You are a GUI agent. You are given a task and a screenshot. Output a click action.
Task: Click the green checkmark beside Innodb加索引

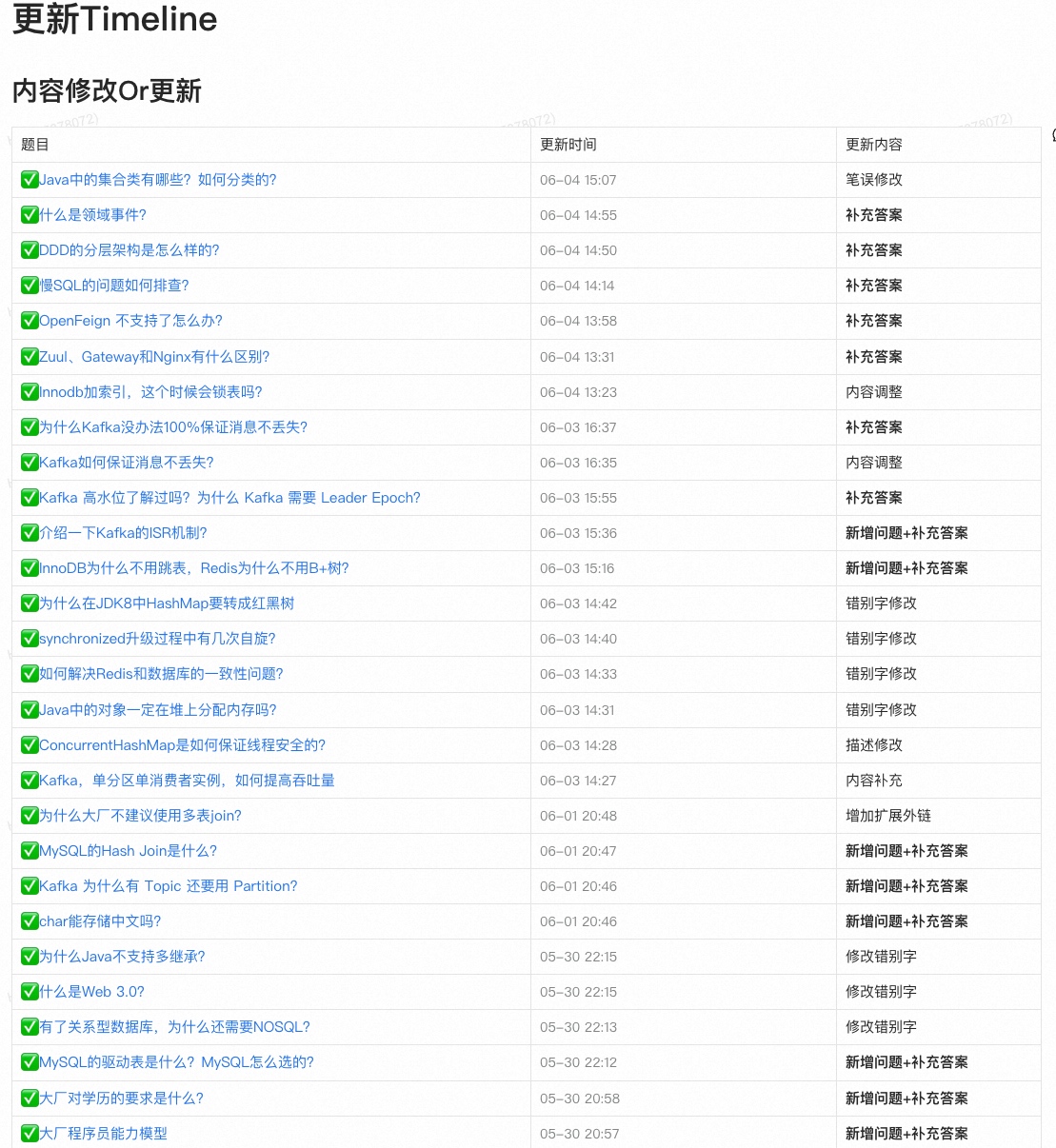[x=30, y=392]
